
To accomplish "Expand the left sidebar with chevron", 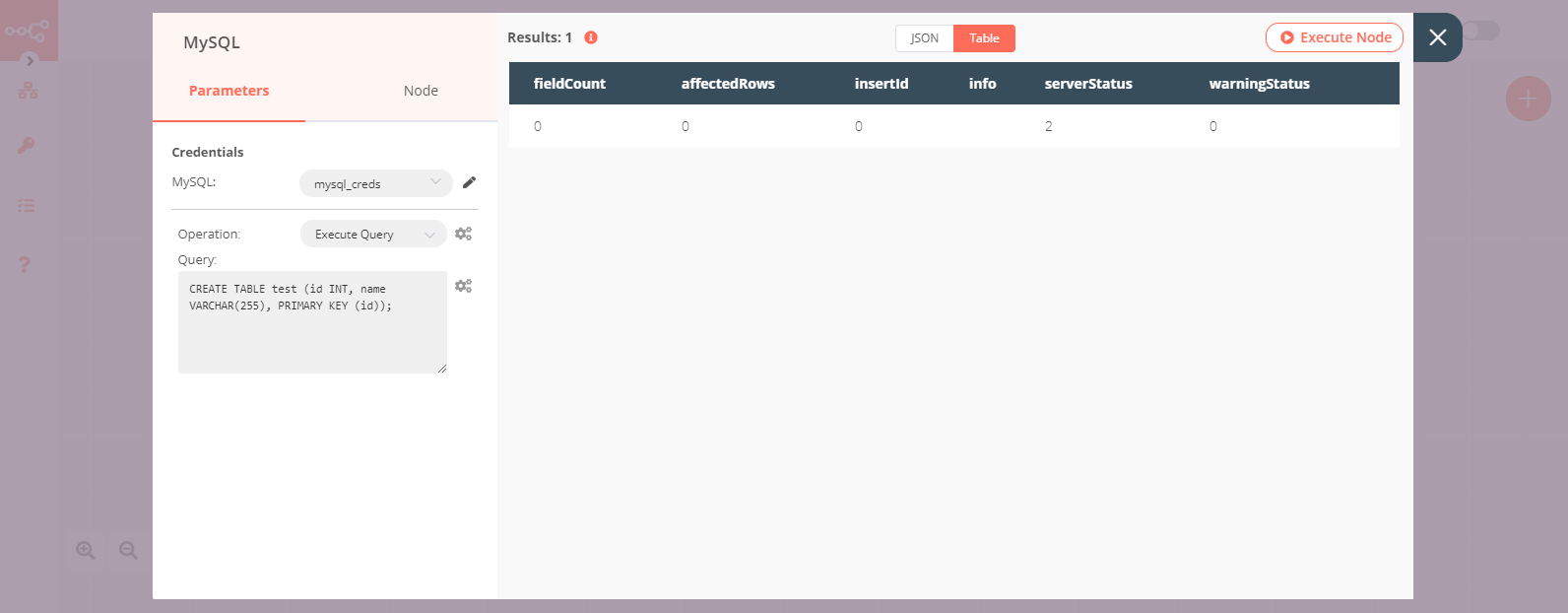I will point(30,61).
